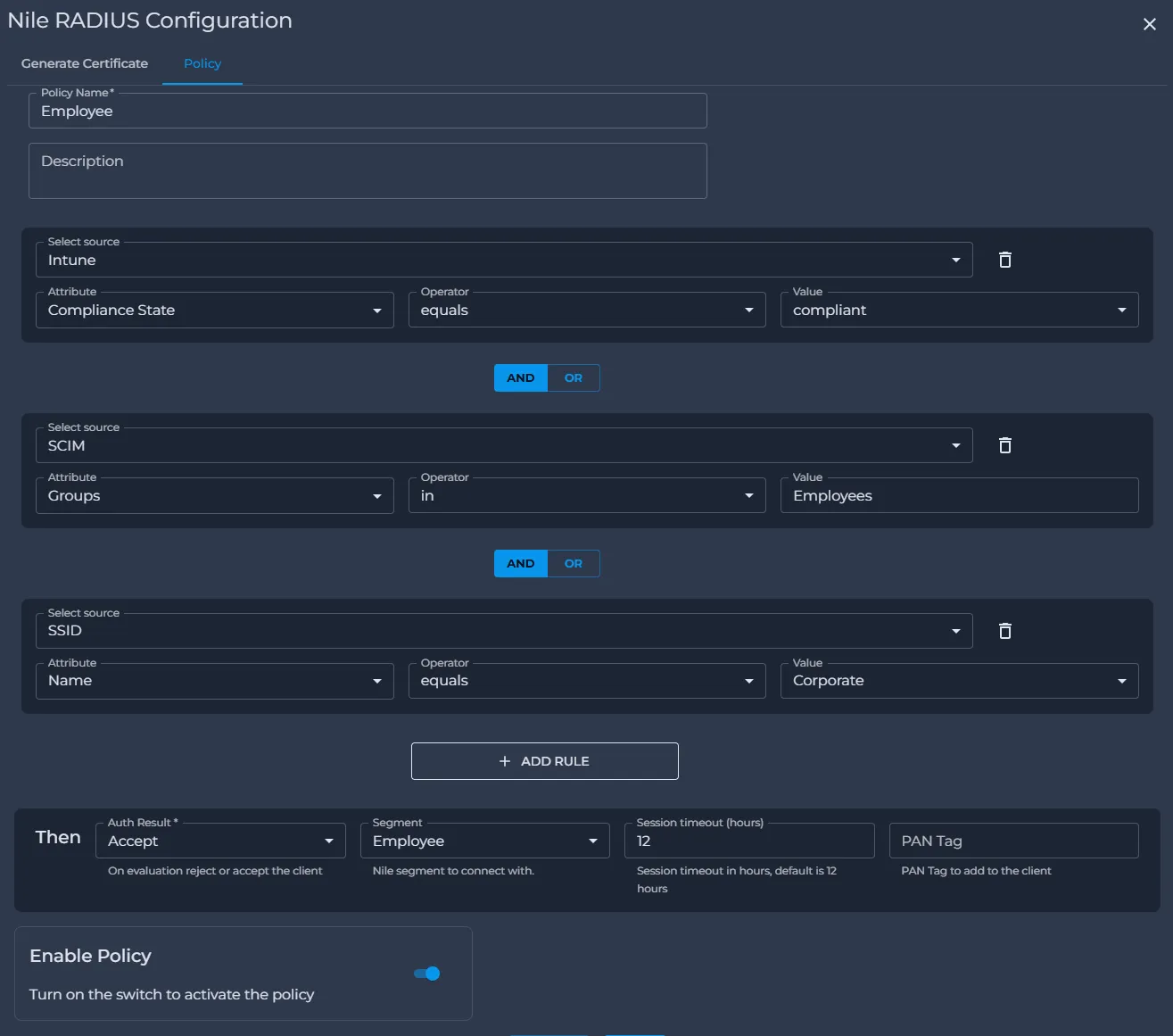Open the Groups attribute dropdown
This screenshot has height=1036, width=1173.
(x=215, y=495)
